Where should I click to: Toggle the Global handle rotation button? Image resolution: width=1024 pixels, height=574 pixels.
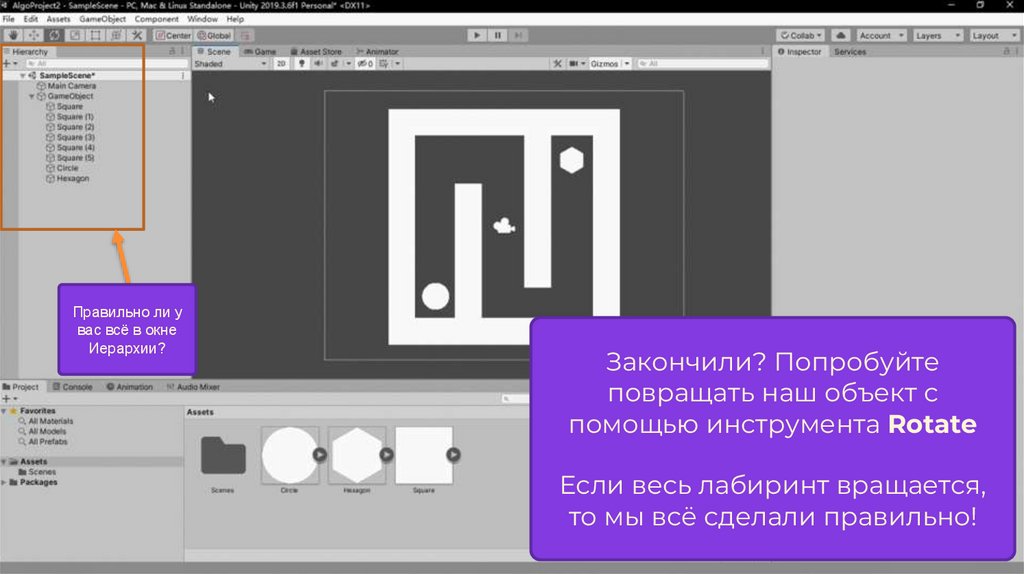pos(214,35)
